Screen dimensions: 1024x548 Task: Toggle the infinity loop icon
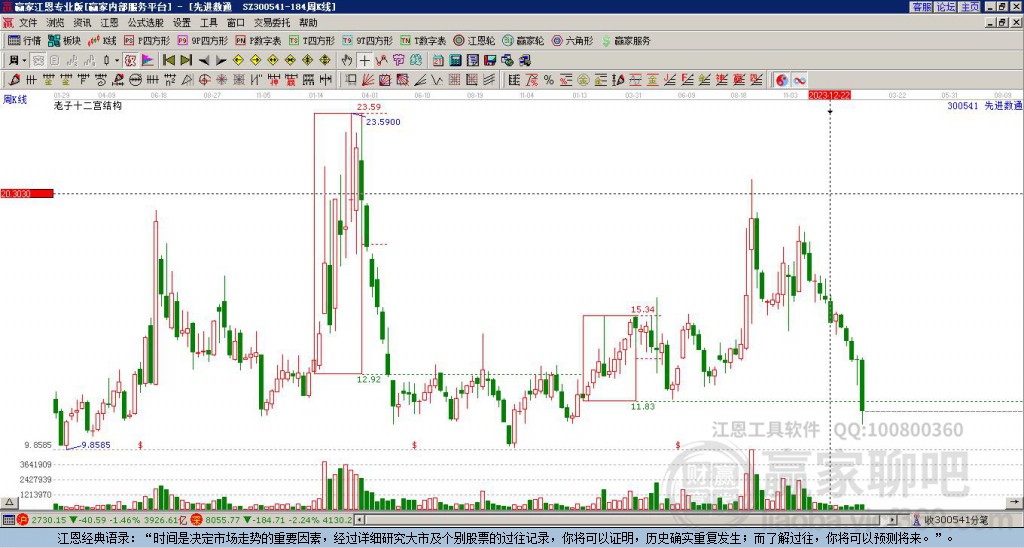[x=801, y=80]
